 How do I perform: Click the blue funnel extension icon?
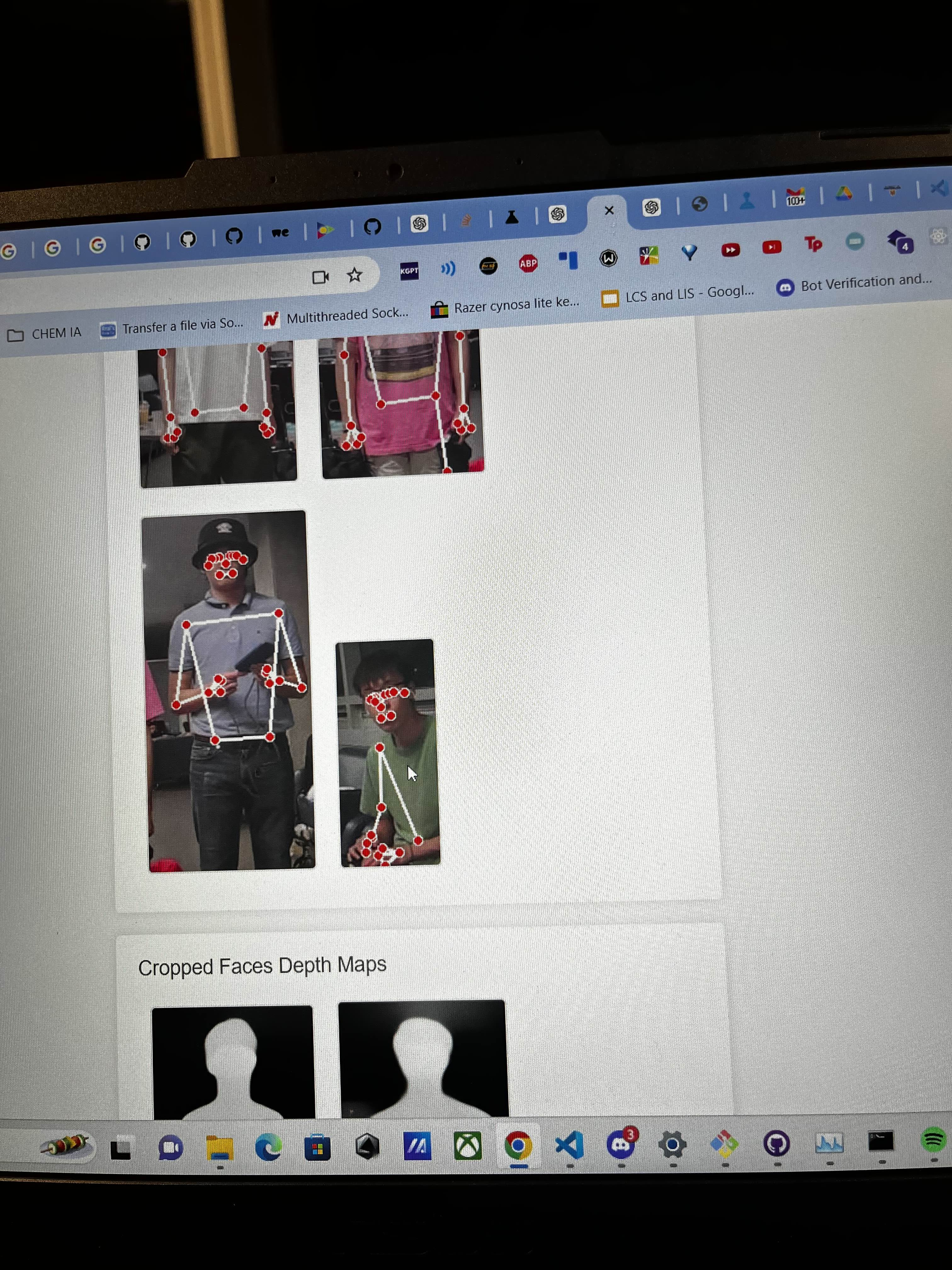point(689,252)
